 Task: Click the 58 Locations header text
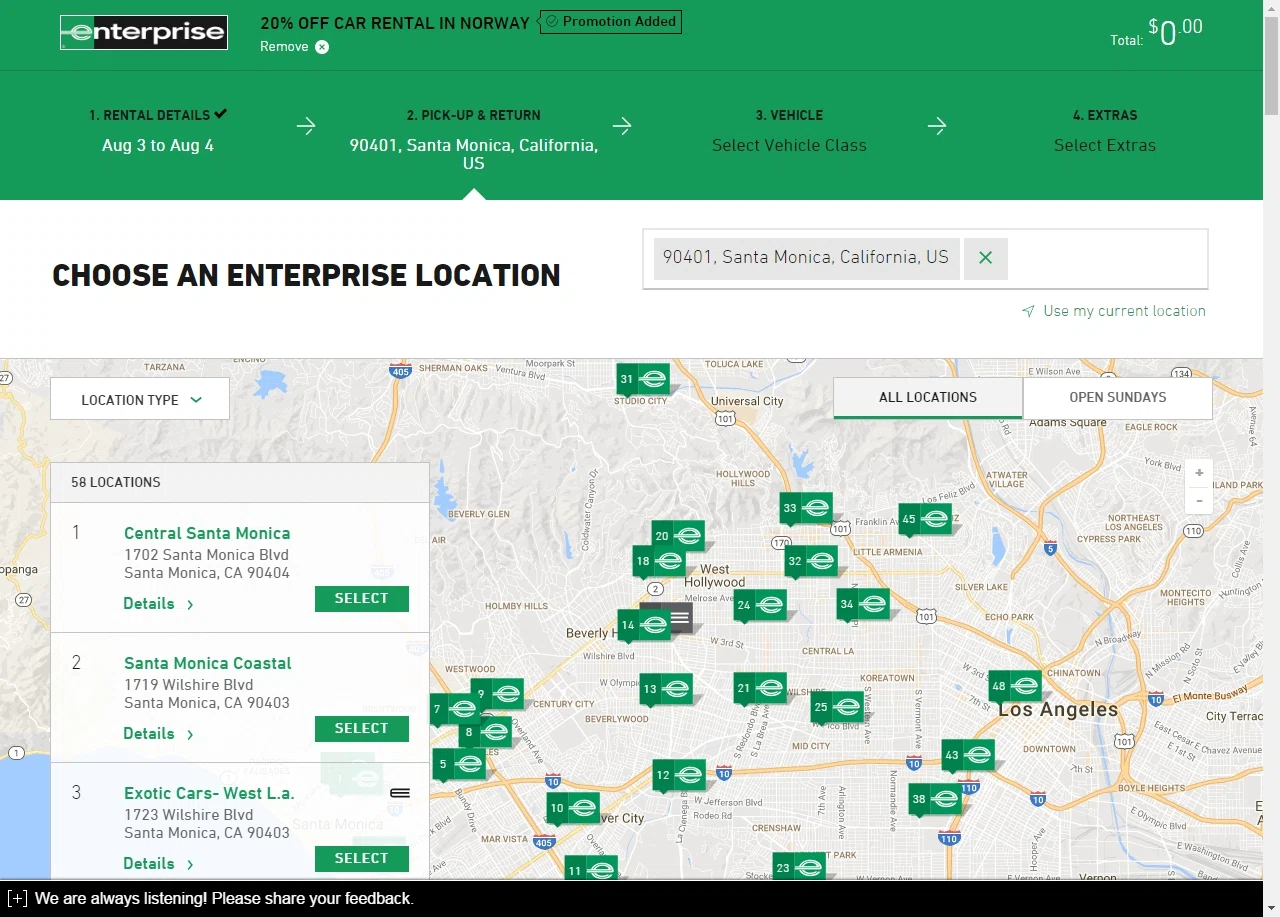(x=116, y=482)
